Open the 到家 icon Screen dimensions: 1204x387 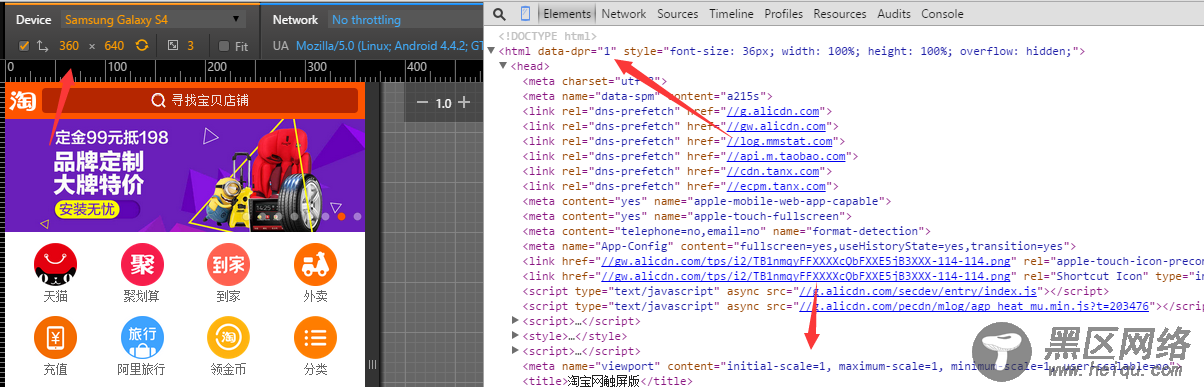228,264
